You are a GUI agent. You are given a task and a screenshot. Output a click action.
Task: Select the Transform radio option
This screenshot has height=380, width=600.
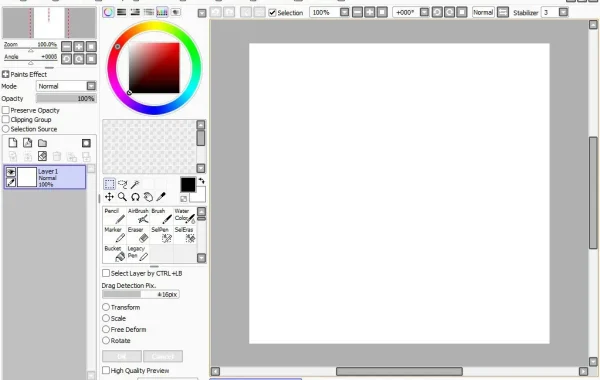click(x=106, y=307)
